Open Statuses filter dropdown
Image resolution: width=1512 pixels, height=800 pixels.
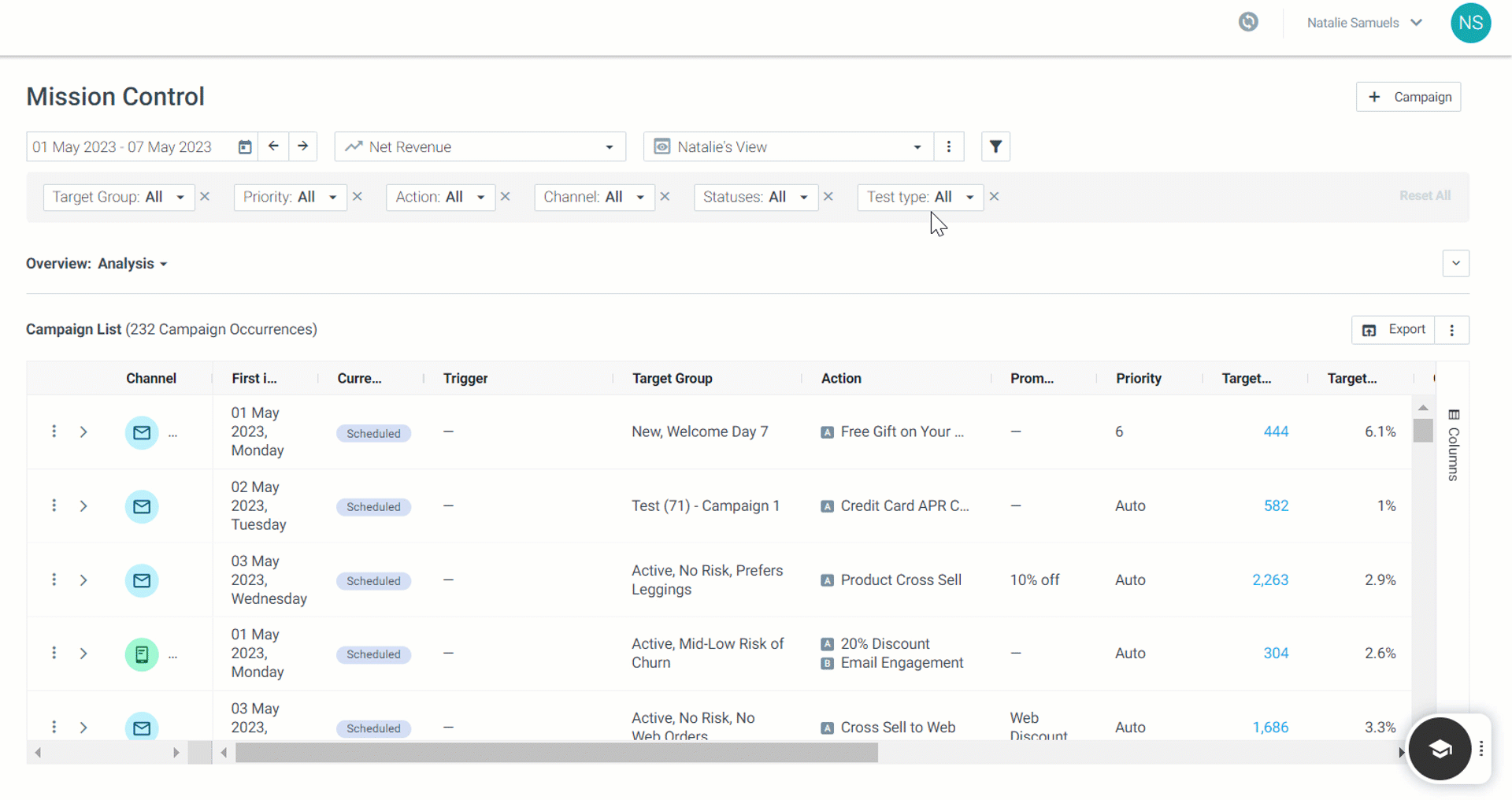756,197
